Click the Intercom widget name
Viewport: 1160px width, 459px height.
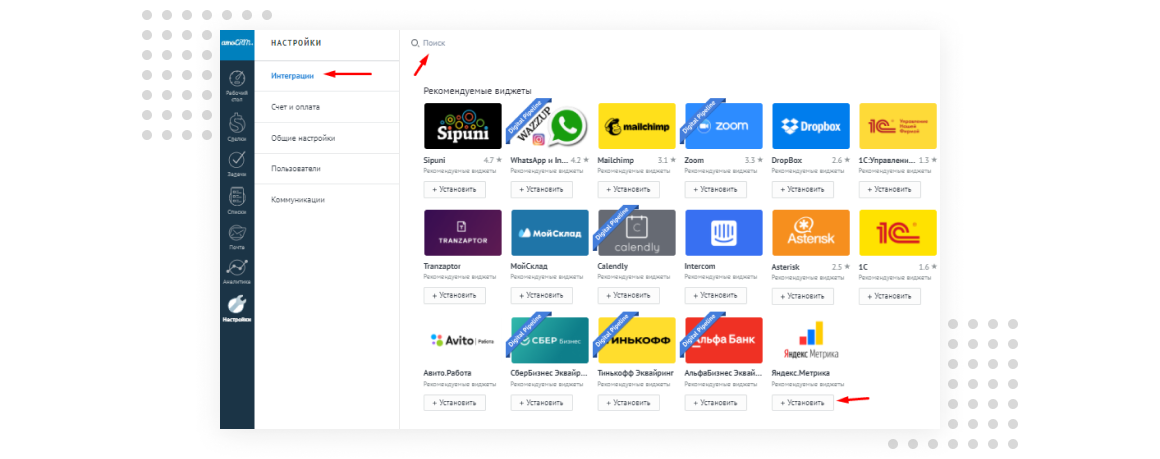point(701,267)
